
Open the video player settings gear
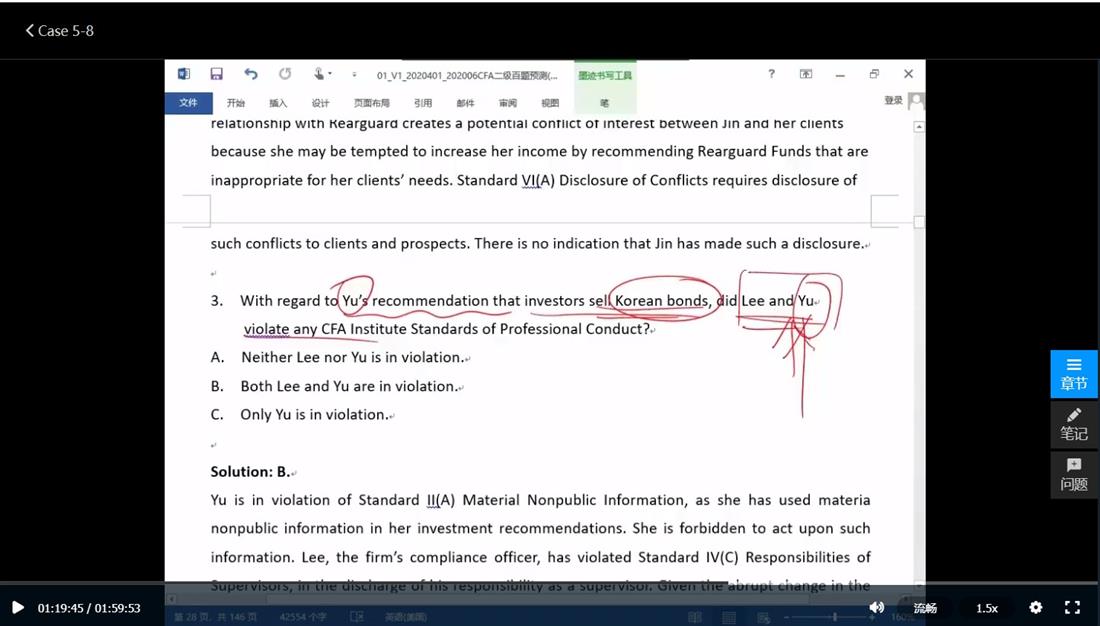(1035, 608)
